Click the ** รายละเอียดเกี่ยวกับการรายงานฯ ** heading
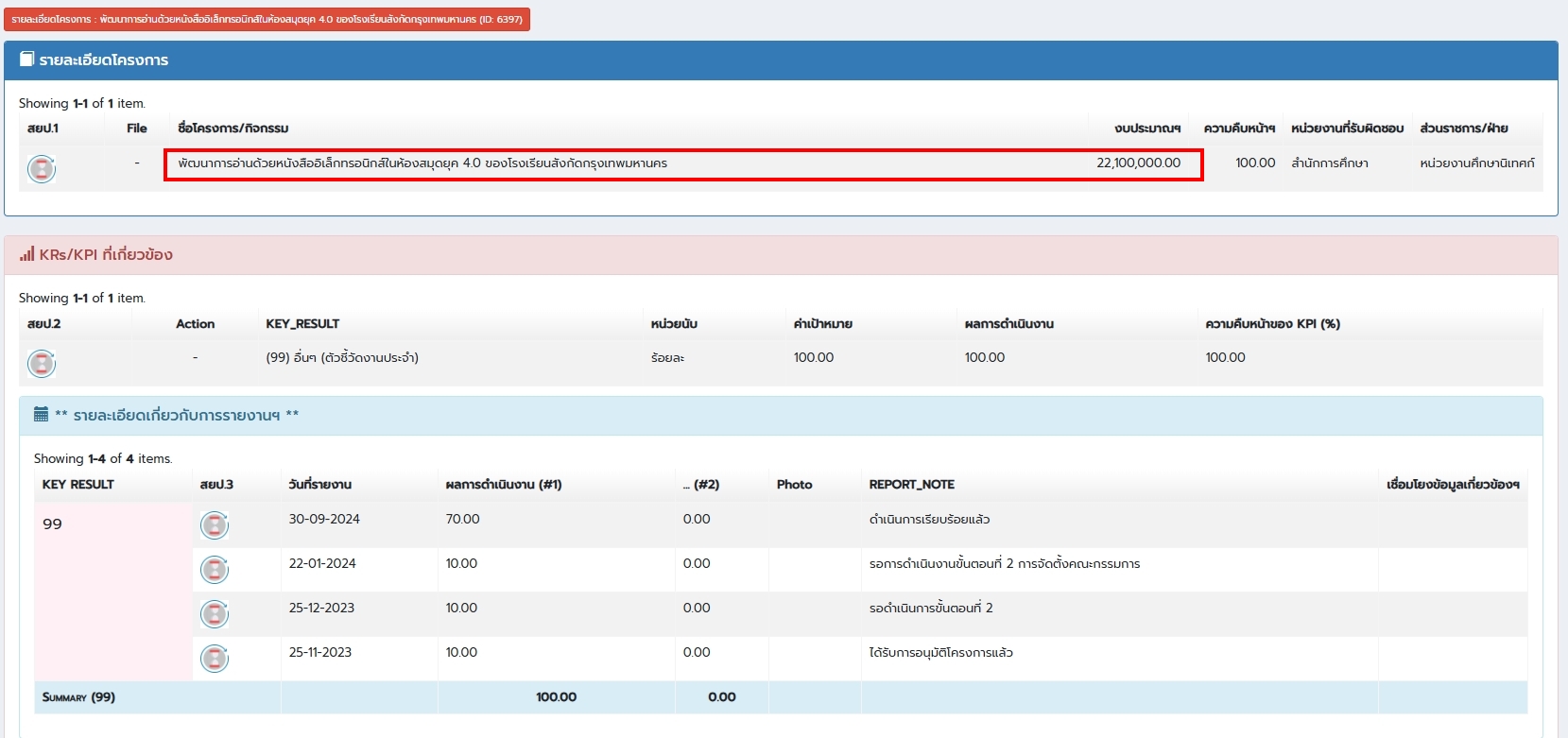Viewport: 1568px width, 738px height. click(781, 416)
